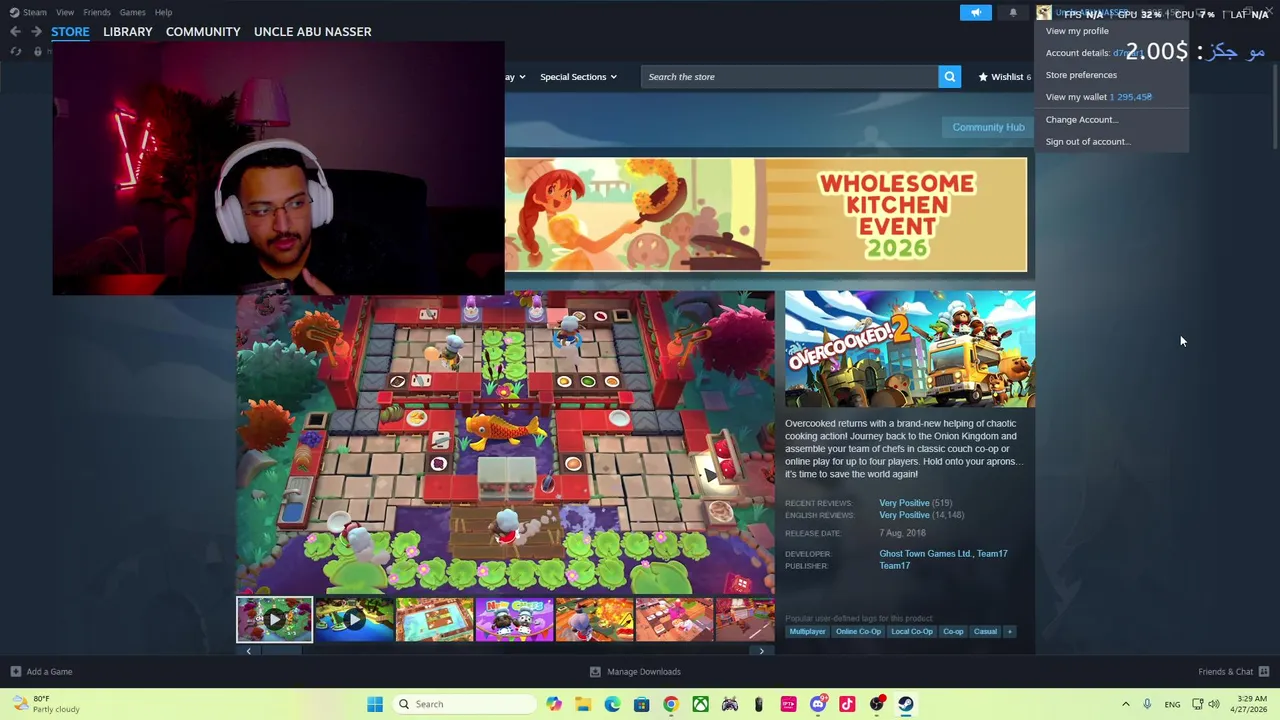Open the Friends & Chat icon
This screenshot has height=720, width=1280.
(x=1264, y=672)
